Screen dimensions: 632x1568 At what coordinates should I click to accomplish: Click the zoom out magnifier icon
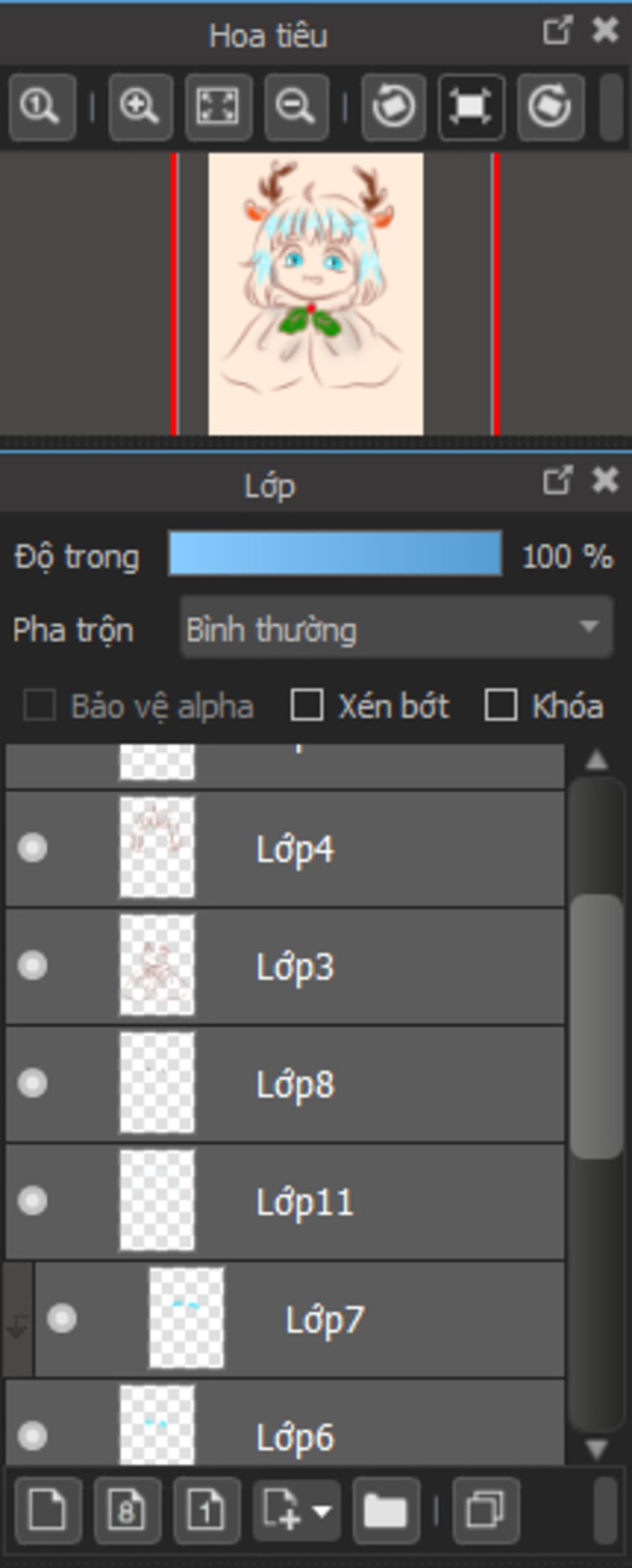296,107
